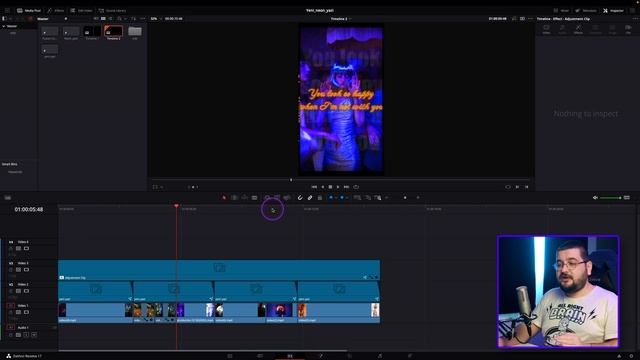Toggle the Snapping magnet icon
Screen dimensions: 640x360
pos(300,198)
